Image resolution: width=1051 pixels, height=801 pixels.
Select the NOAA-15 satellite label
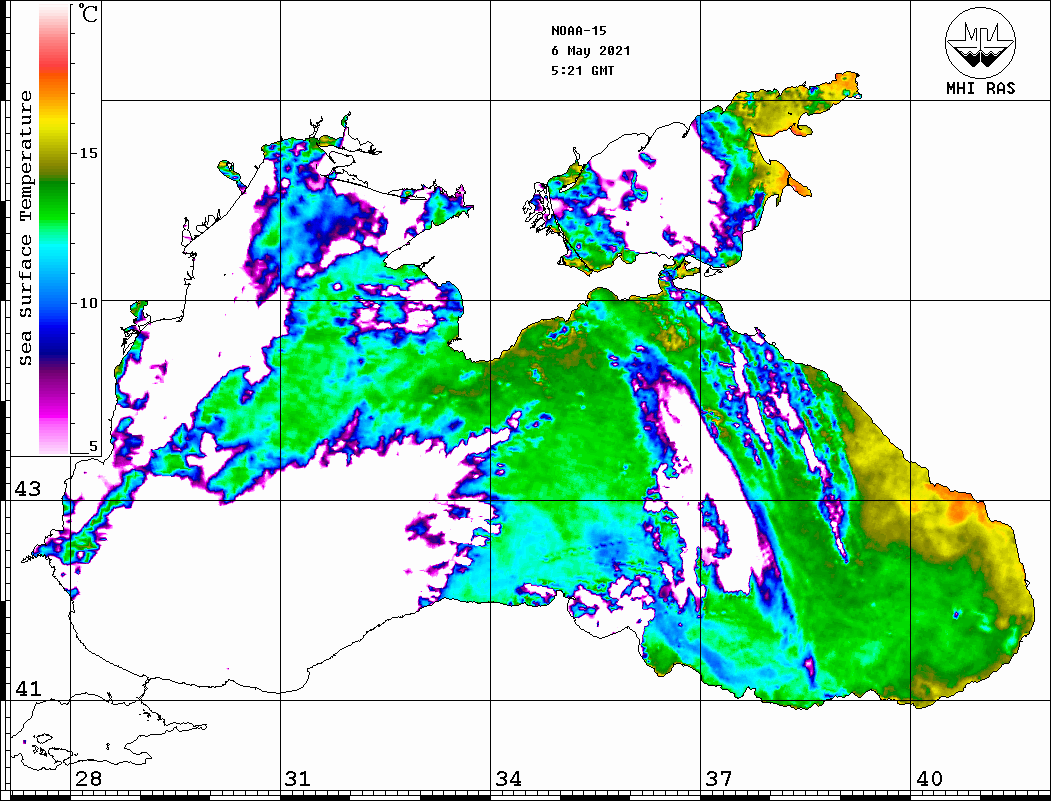pos(580,31)
